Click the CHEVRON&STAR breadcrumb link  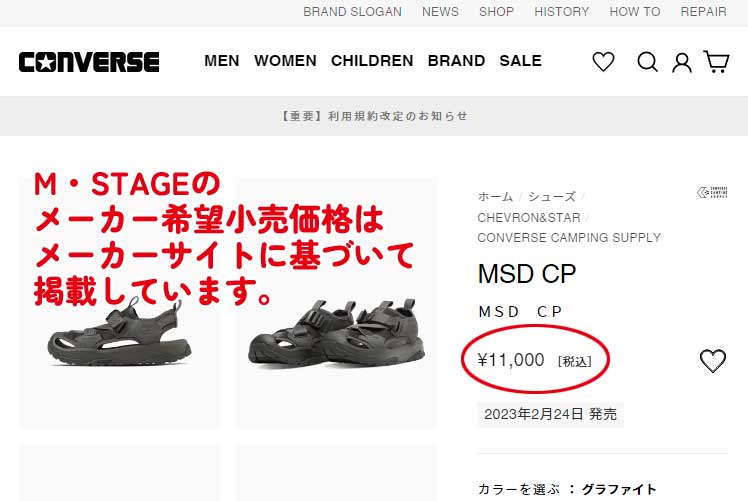(529, 217)
